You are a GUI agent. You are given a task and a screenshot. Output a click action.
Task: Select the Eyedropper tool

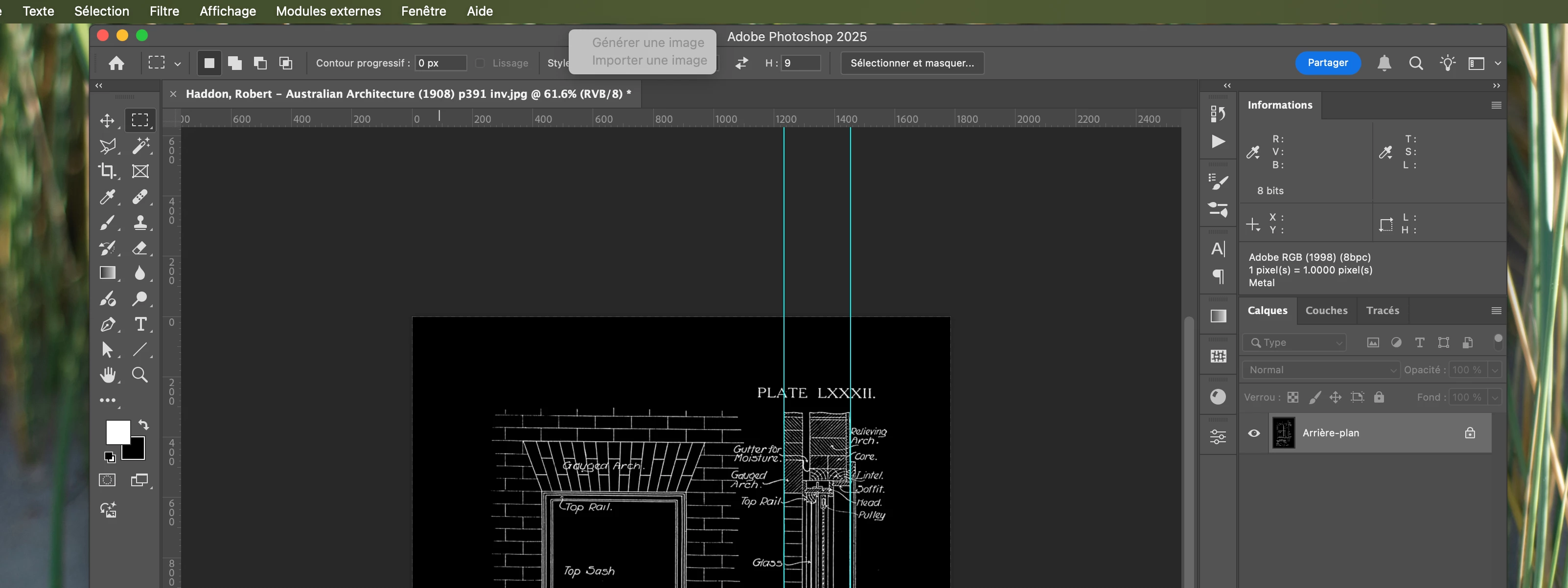(x=107, y=197)
